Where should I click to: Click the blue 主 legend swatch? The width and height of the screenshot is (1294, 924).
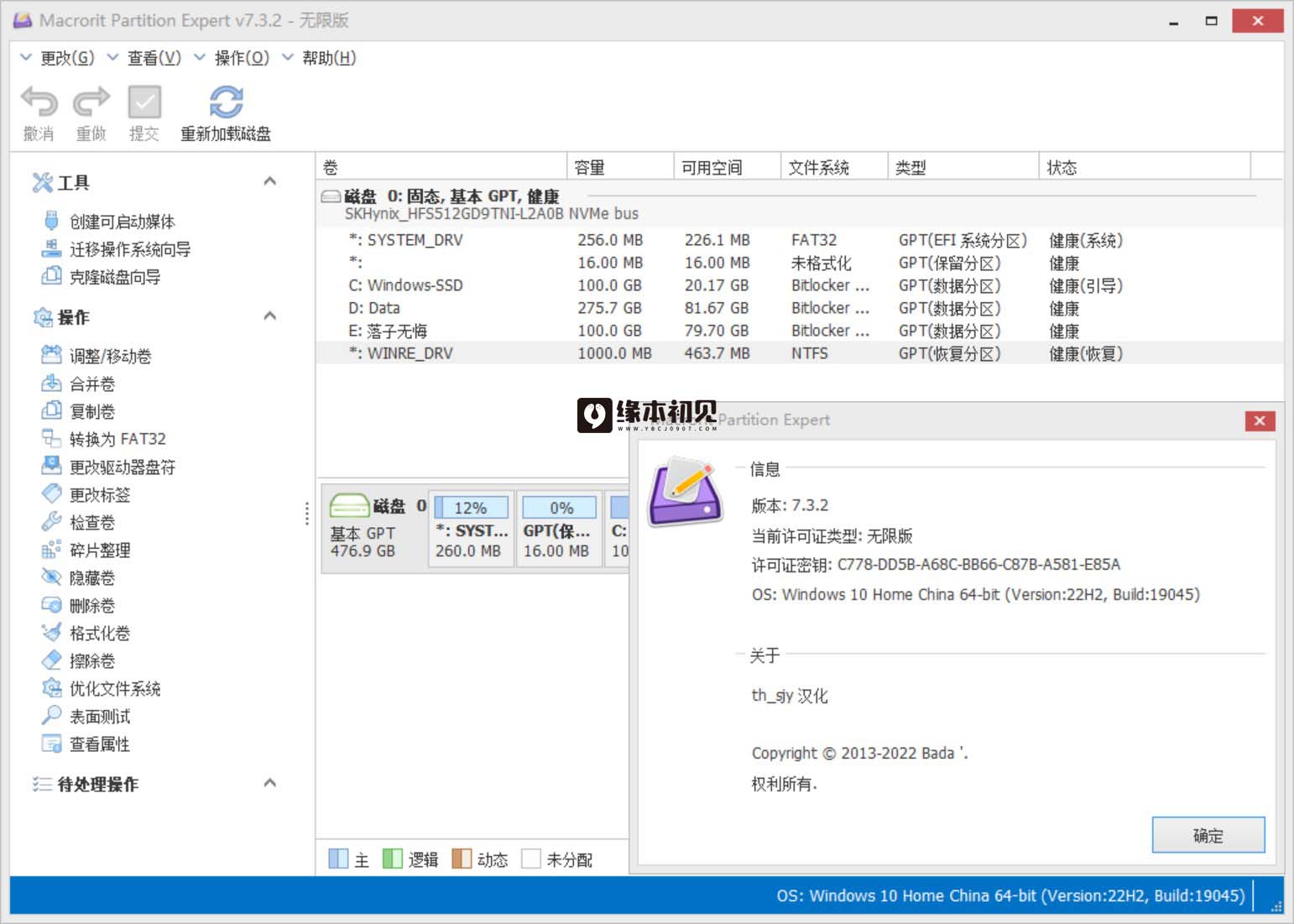[338, 859]
